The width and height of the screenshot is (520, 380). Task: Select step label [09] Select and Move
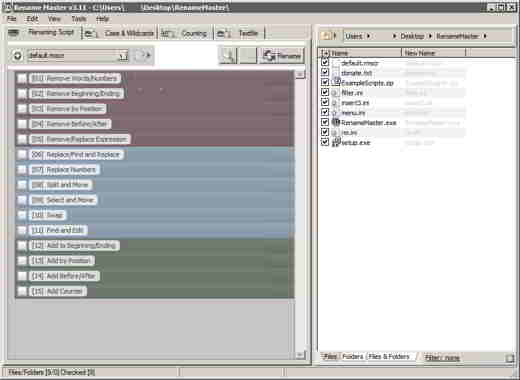pos(63,200)
